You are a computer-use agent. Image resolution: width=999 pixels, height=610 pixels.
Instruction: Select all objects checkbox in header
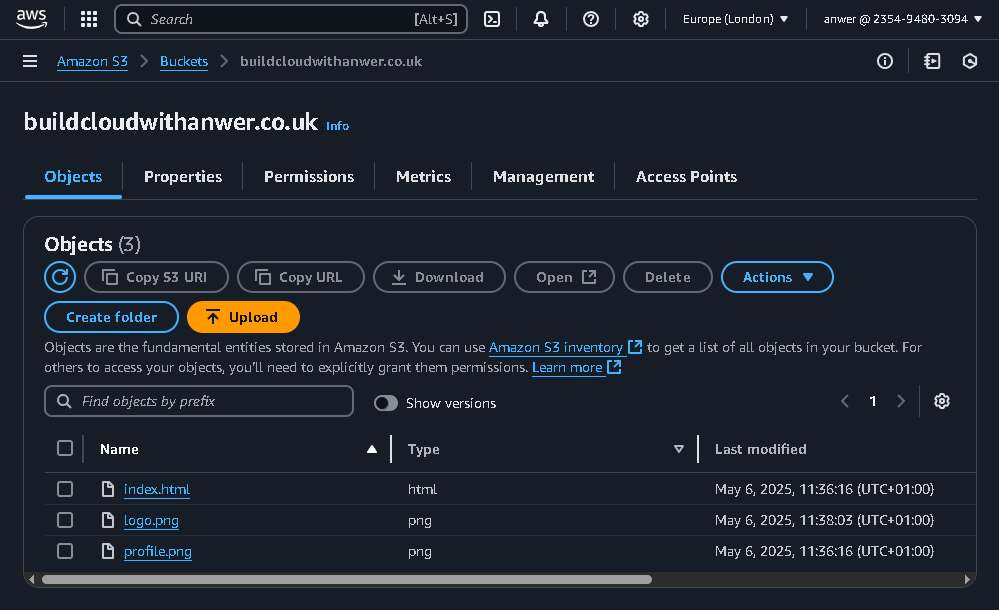(65, 448)
